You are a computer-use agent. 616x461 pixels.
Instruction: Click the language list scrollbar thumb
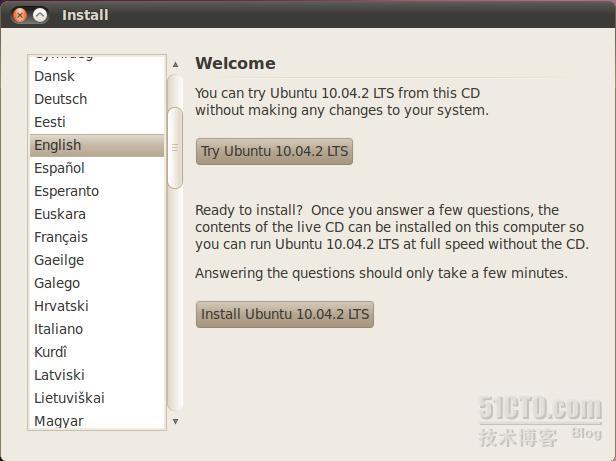click(x=175, y=148)
